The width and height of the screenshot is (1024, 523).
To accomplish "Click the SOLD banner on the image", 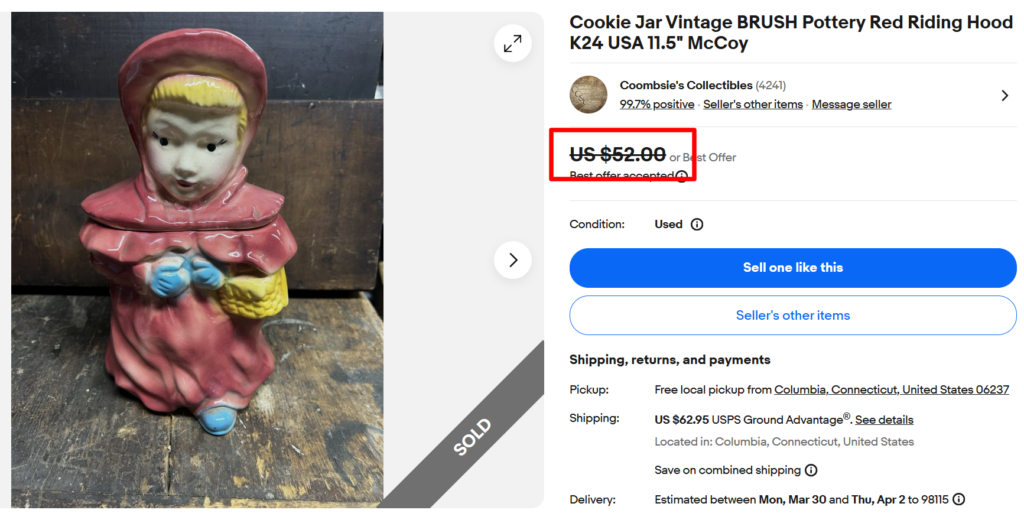I will [x=472, y=437].
